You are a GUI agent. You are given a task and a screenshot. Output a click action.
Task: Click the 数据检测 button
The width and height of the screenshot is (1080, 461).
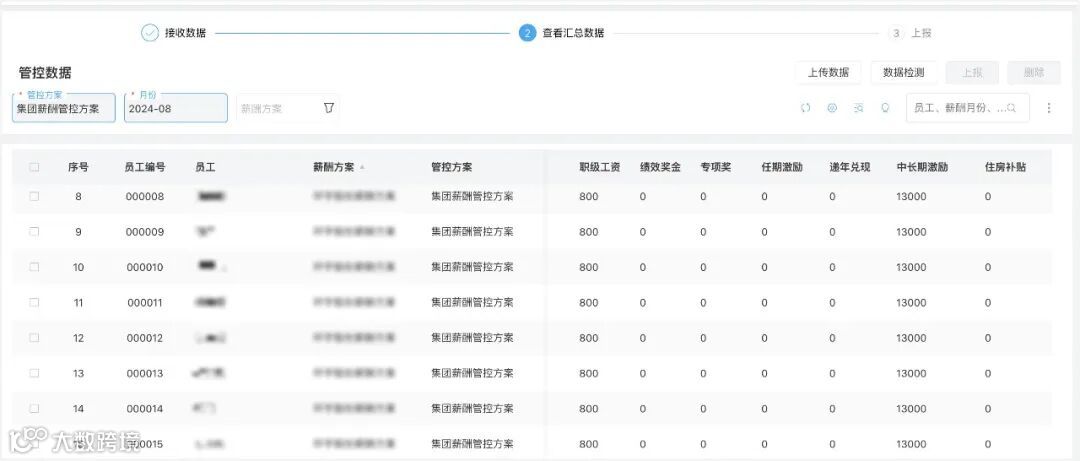904,72
